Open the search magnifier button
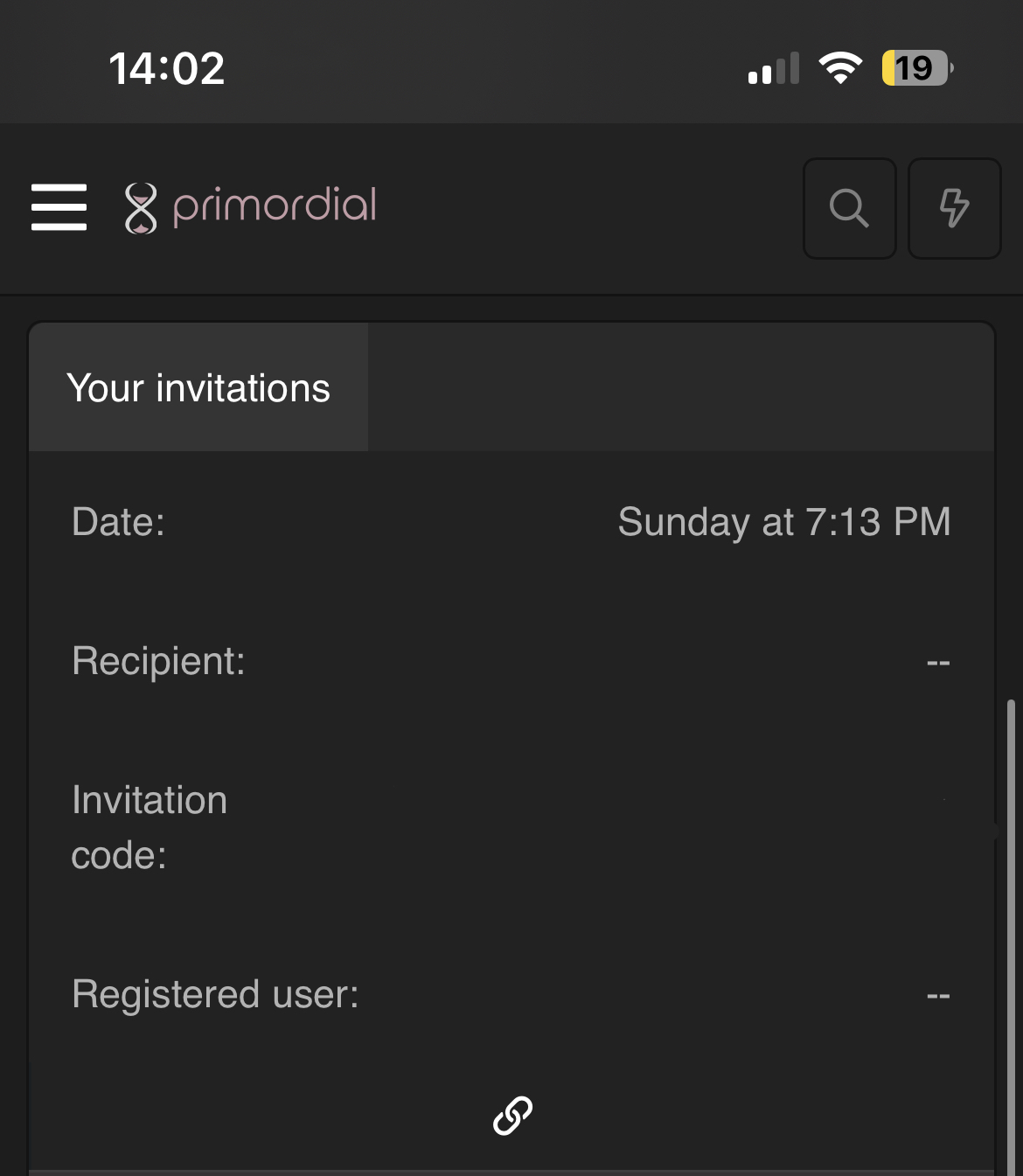The height and width of the screenshot is (1176, 1023). point(849,208)
